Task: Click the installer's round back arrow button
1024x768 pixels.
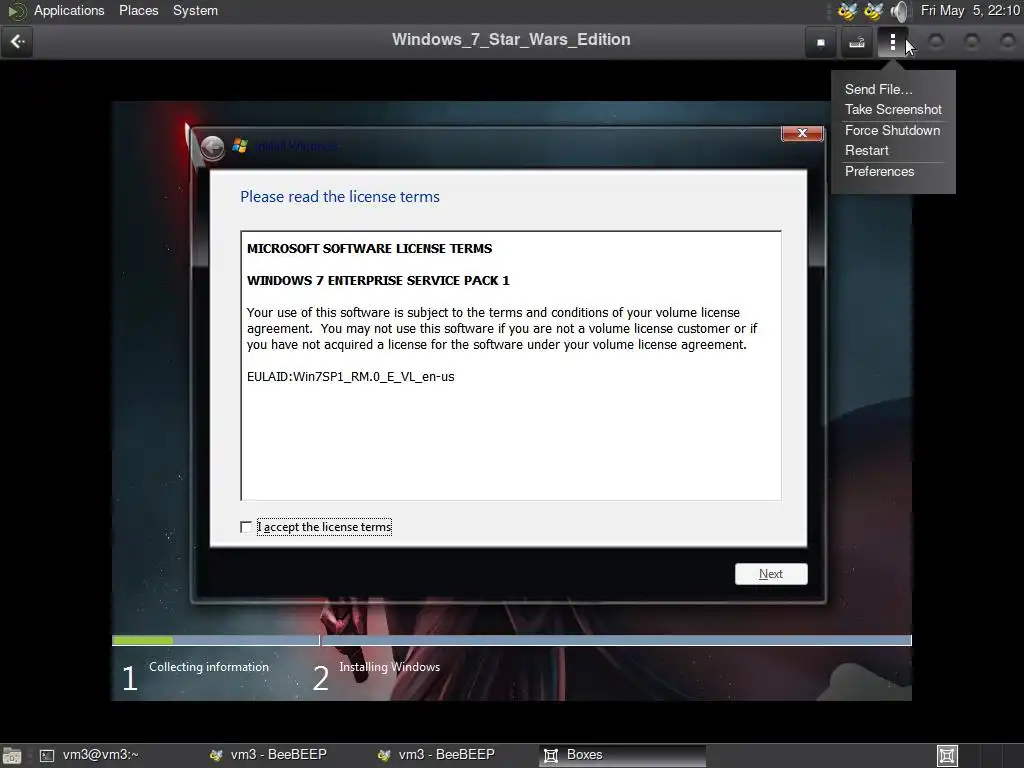Action: pyautogui.click(x=212, y=148)
